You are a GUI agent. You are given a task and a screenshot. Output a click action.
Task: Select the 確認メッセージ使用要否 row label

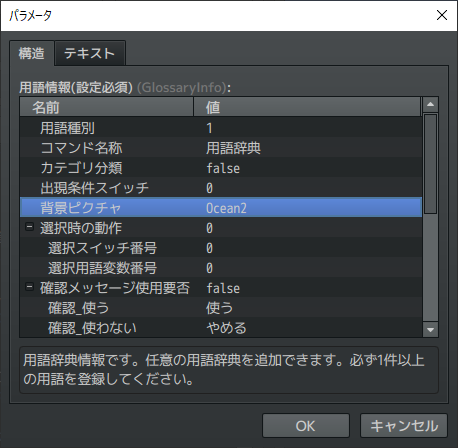115,288
